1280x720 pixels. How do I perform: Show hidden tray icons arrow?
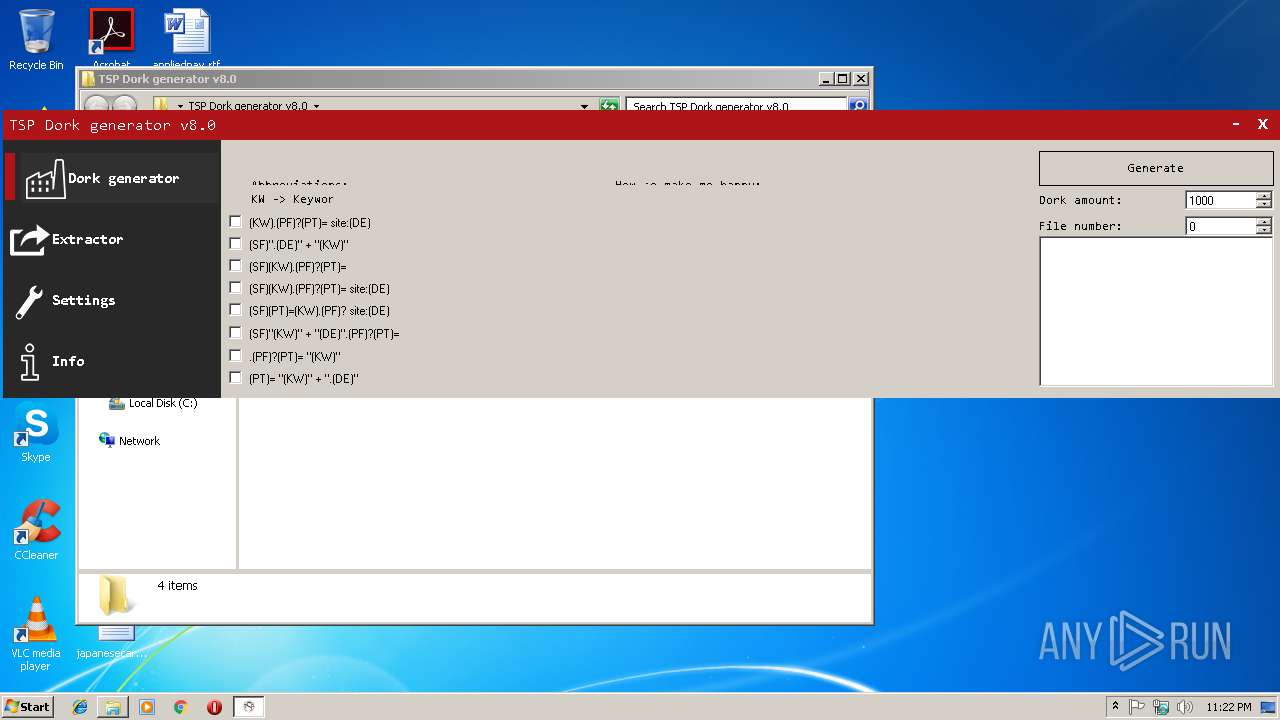click(x=1115, y=707)
